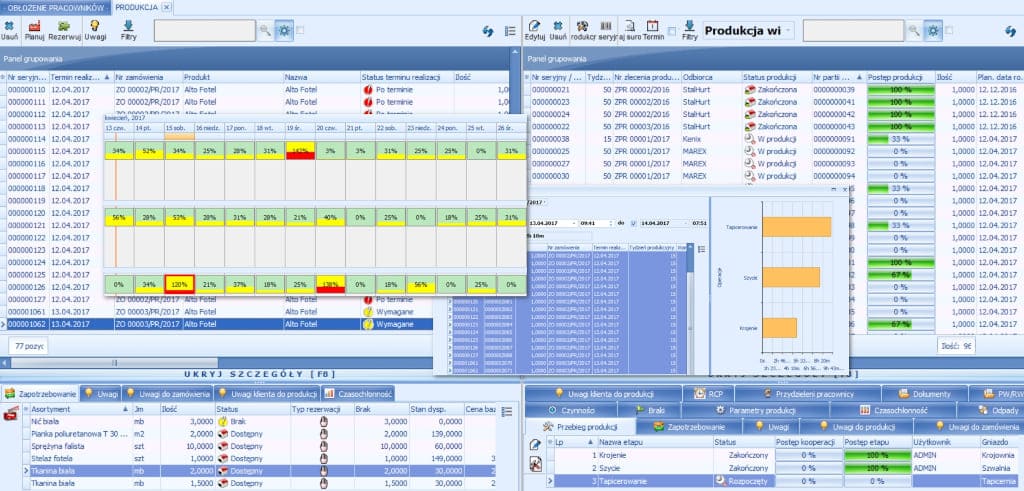Click the left search input field
The width and height of the screenshot is (1024, 491).
pyautogui.click(x=205, y=30)
